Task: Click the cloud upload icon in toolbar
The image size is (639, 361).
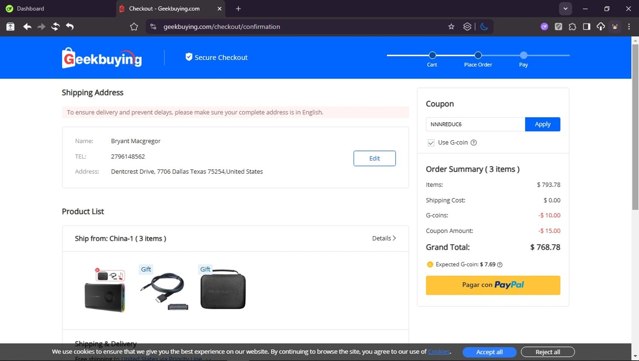Action: 601,27
